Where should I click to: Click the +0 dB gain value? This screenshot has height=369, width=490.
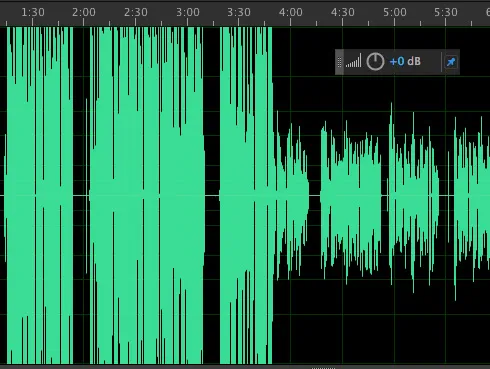pyautogui.click(x=405, y=62)
